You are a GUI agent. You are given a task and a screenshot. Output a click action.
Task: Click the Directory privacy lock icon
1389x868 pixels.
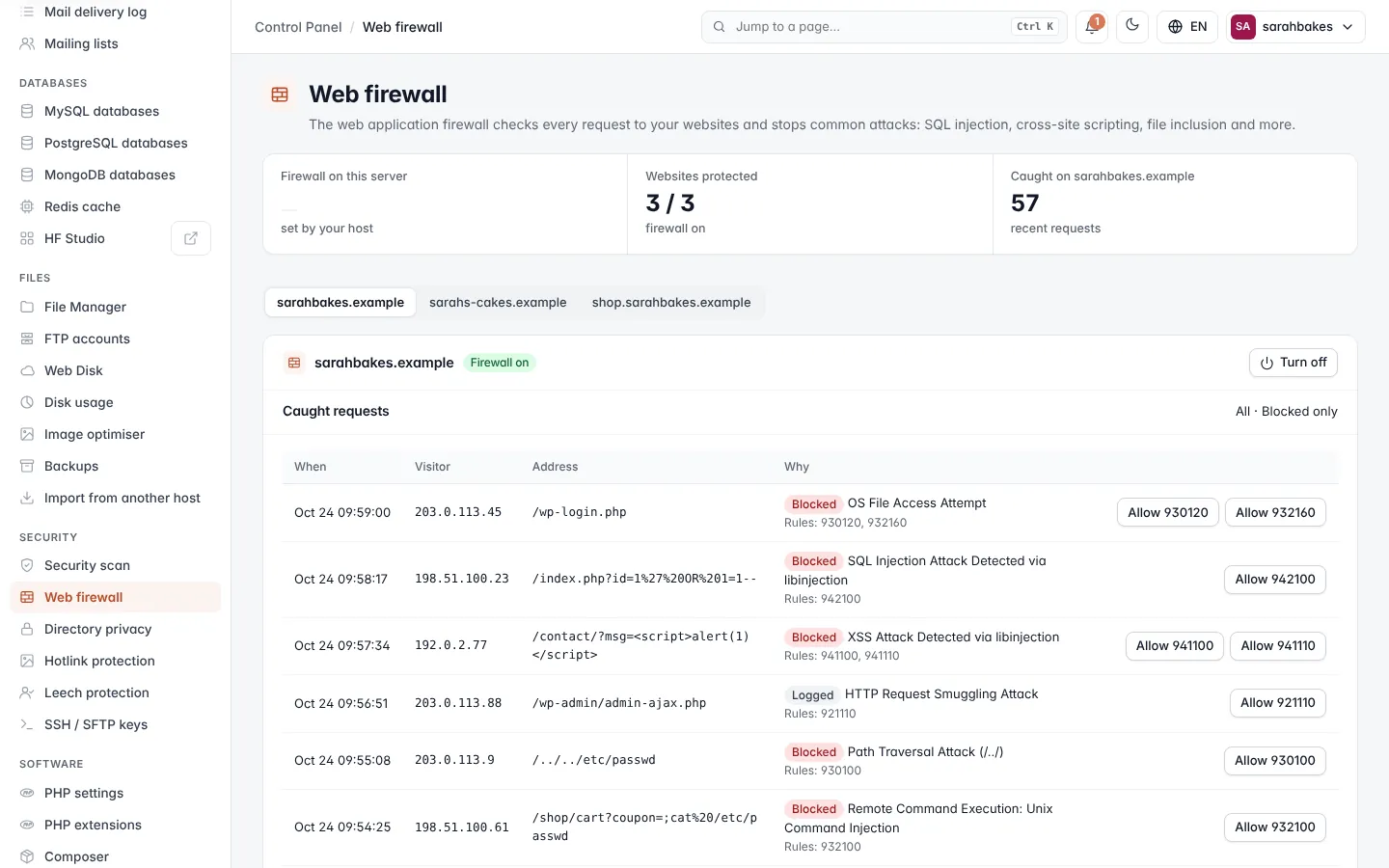point(27,629)
